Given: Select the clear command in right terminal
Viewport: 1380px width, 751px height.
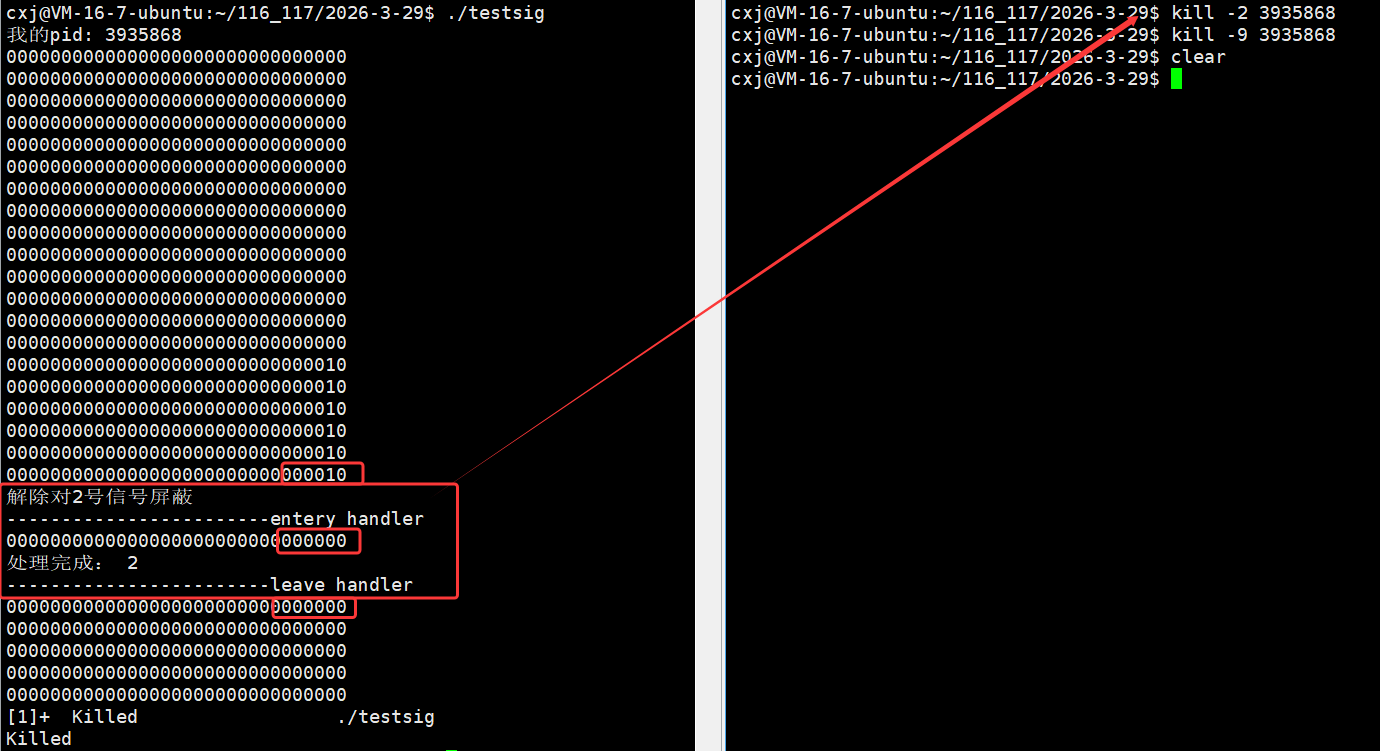Looking at the screenshot, I should pyautogui.click(x=1198, y=57).
